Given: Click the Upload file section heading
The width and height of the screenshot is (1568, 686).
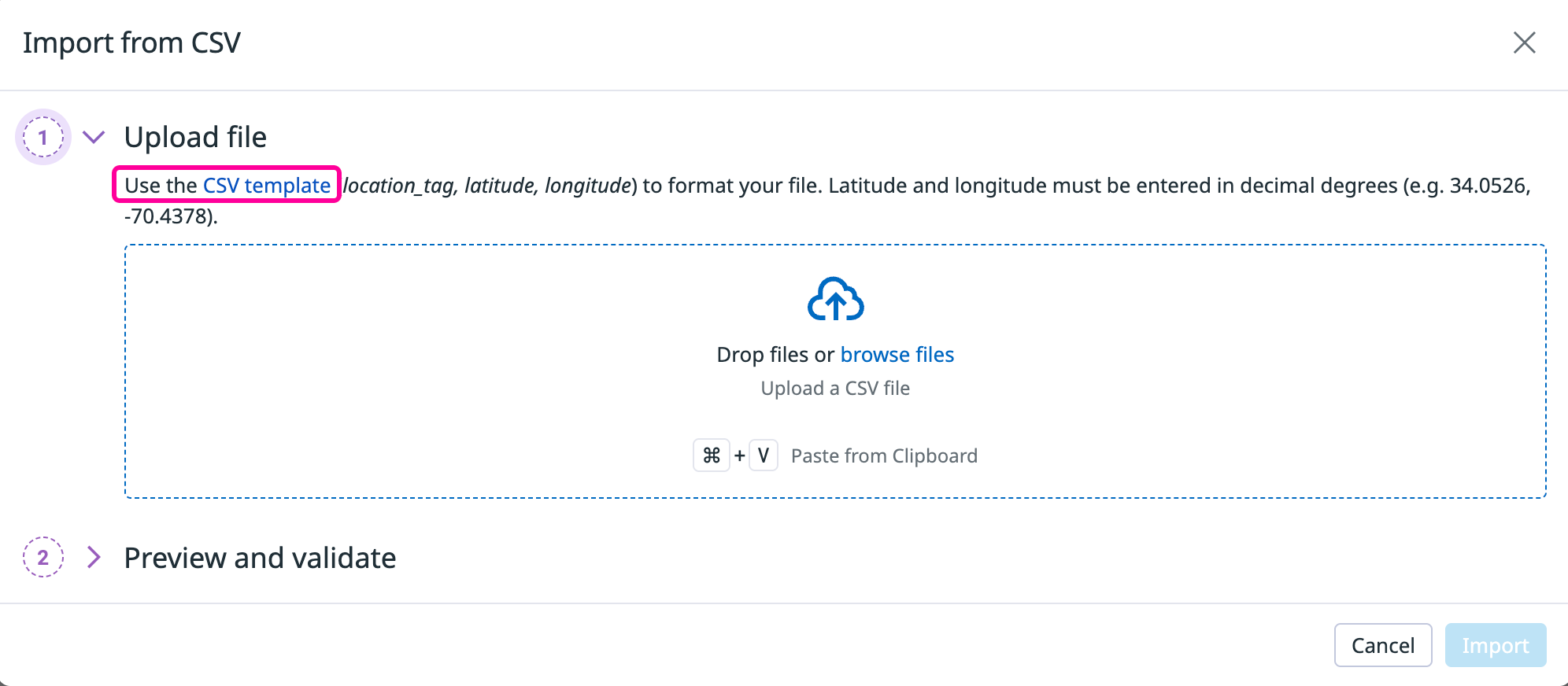Looking at the screenshot, I should pyautogui.click(x=195, y=138).
